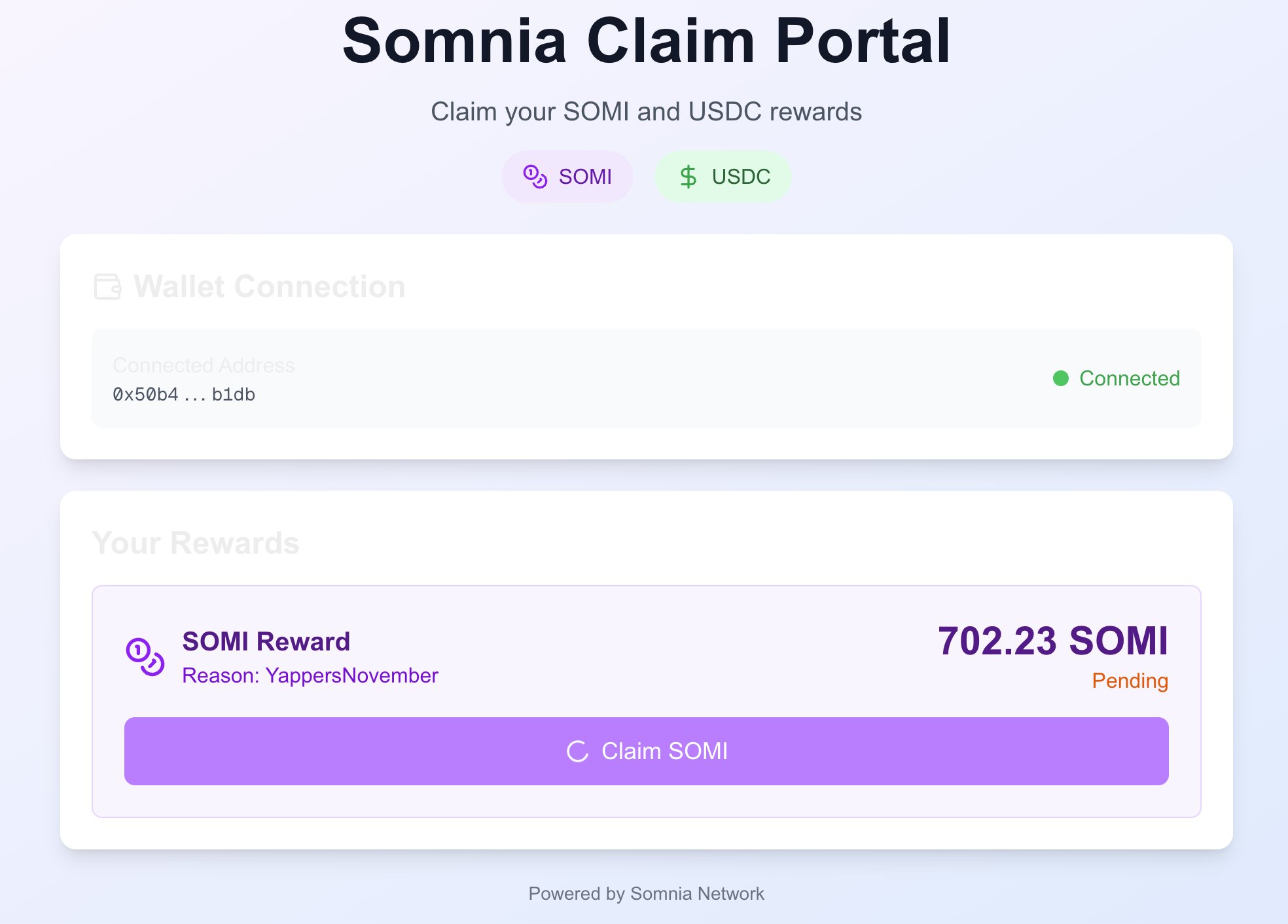Click the orange Pending status label

pos(1130,681)
